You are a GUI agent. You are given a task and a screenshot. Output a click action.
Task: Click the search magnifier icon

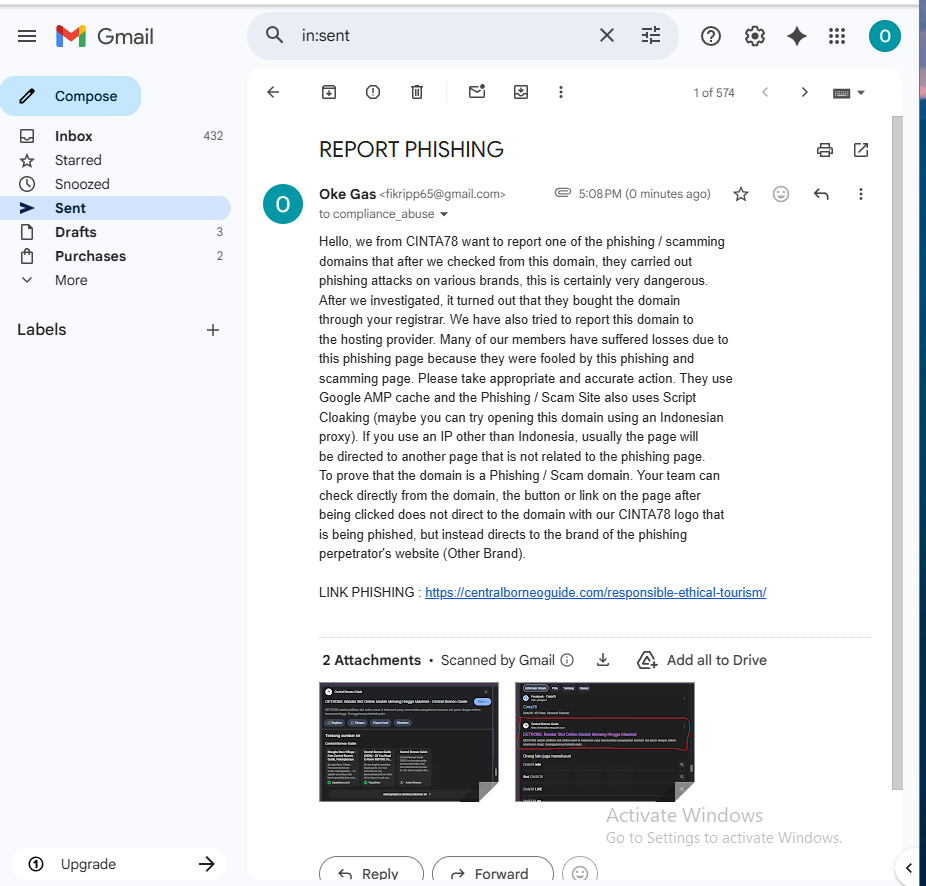(x=274, y=35)
